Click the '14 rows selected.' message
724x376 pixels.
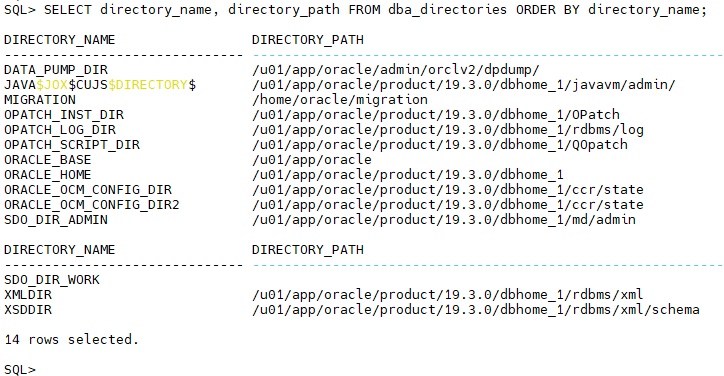72,340
